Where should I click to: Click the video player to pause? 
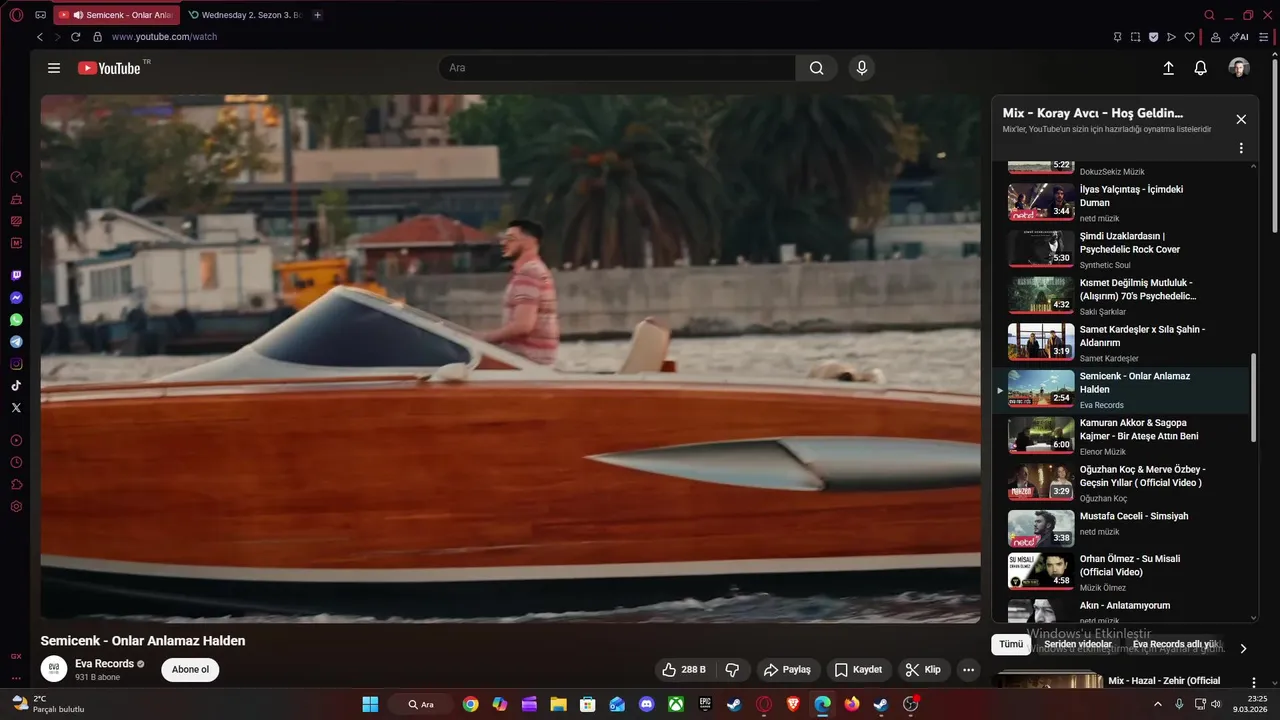tap(510, 358)
